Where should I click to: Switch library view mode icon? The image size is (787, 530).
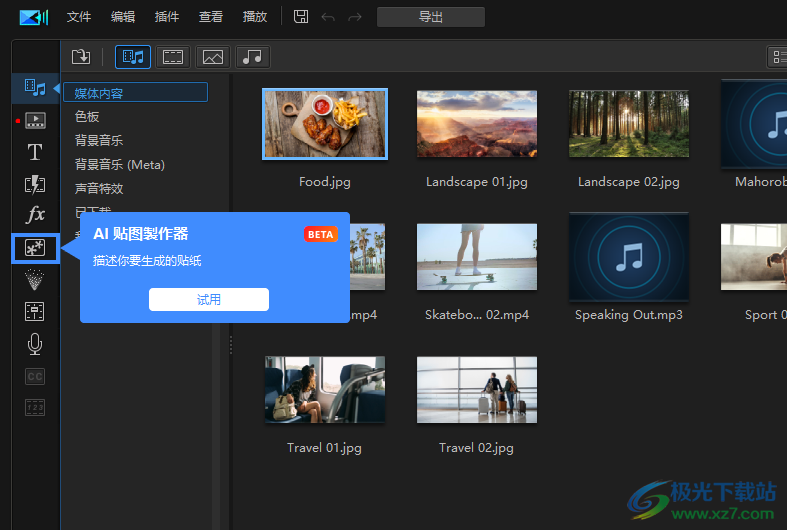pos(777,57)
